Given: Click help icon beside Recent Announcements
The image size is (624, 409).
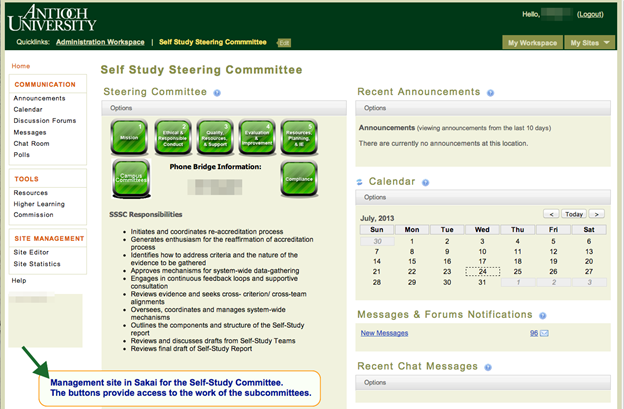Looking at the screenshot, I should 490,93.
